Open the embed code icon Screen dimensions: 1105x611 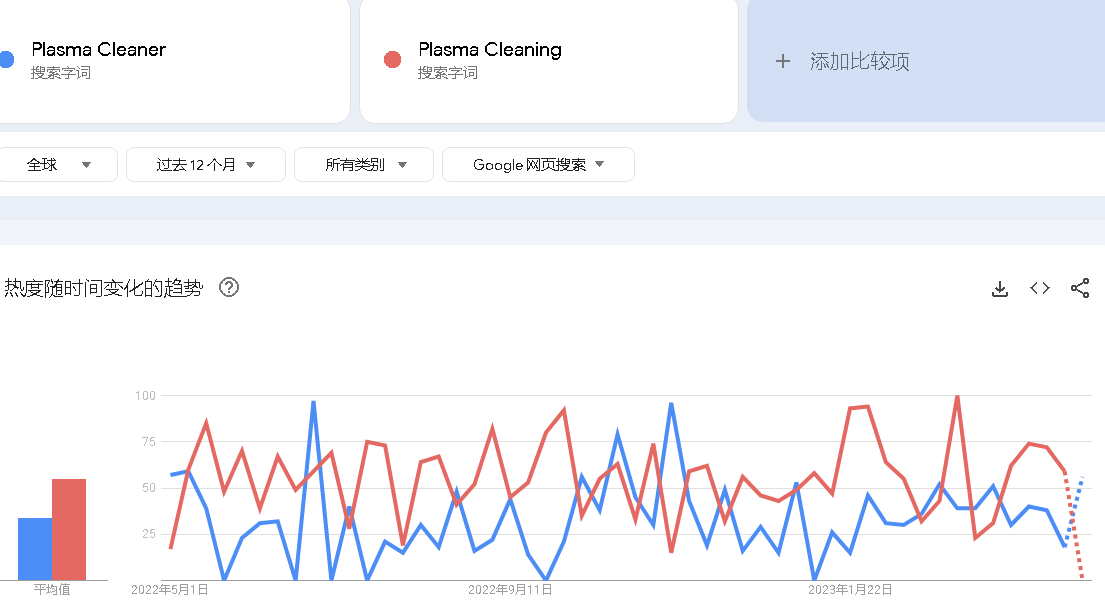pyautogui.click(x=1040, y=289)
